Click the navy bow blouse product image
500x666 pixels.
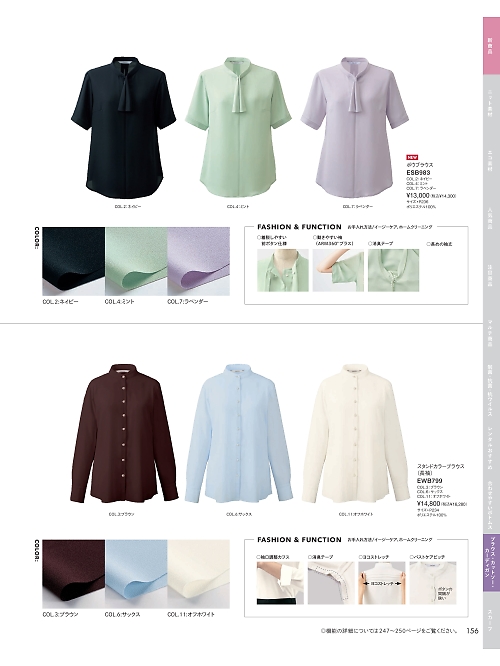(124, 127)
